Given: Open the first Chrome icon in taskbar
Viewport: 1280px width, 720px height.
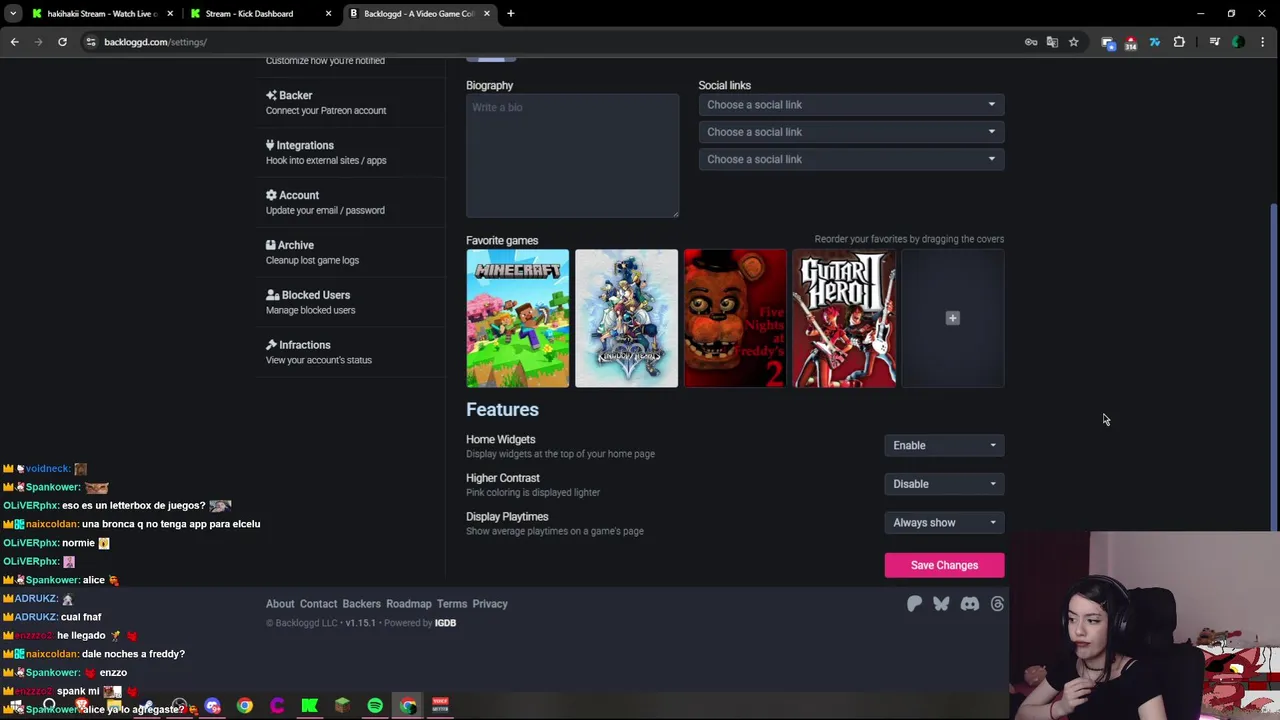Looking at the screenshot, I should pos(245,706).
